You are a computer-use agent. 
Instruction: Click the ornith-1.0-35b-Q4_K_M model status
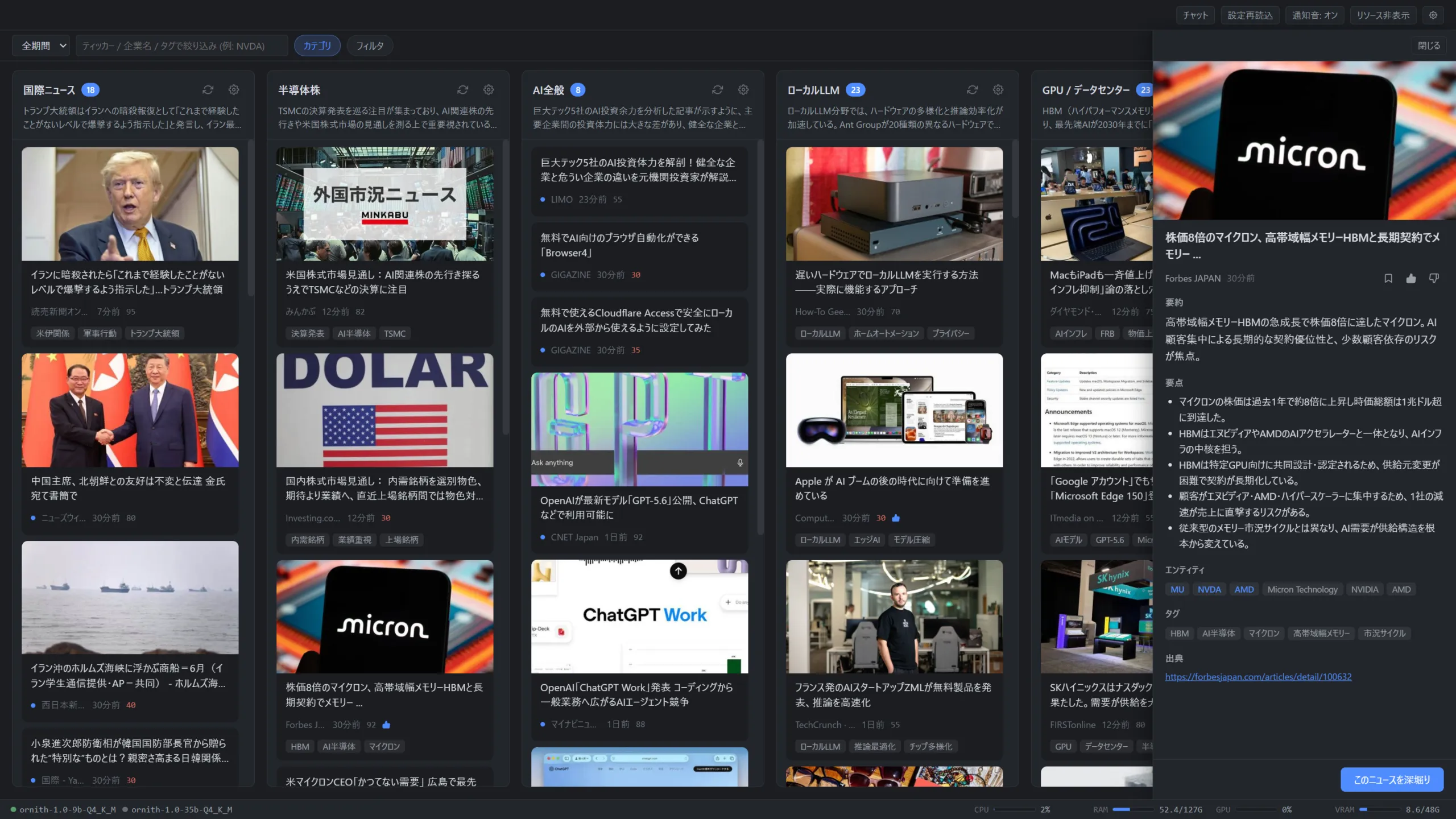(177, 810)
